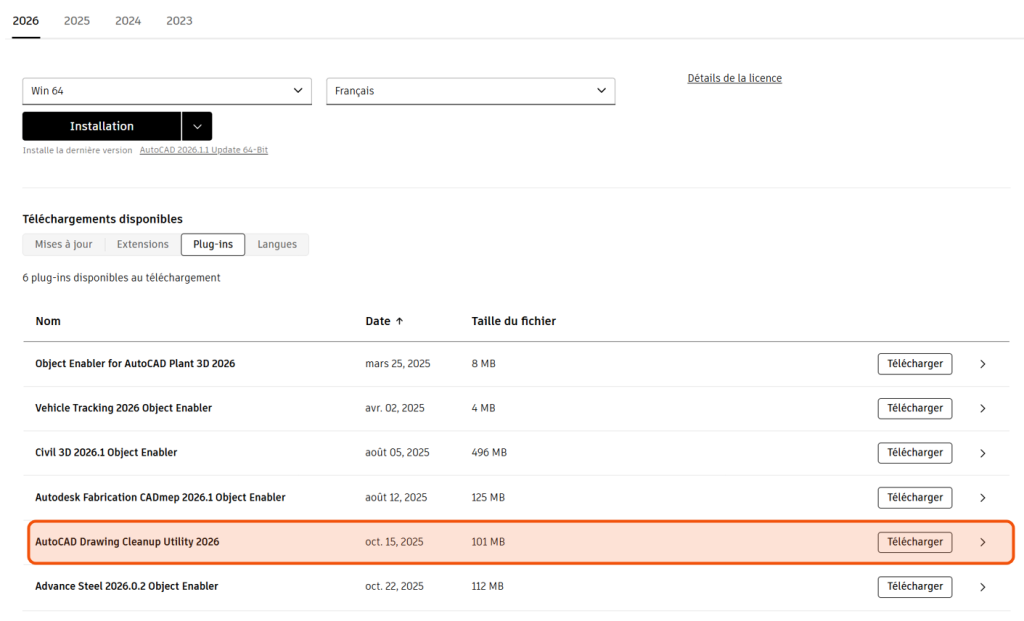Download AutoCAD Drawing Cleanup Utility 2026
The height and width of the screenshot is (621, 1024).
914,542
